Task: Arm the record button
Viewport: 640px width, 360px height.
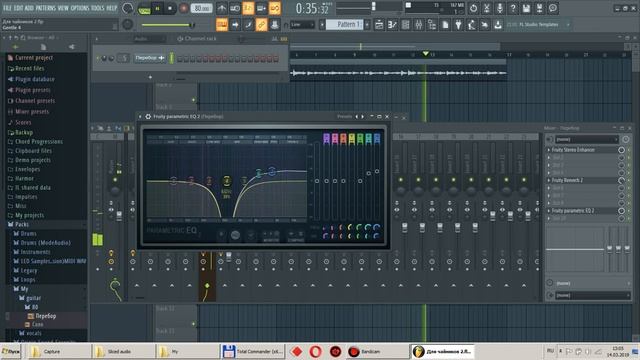Action: pyautogui.click(x=184, y=9)
